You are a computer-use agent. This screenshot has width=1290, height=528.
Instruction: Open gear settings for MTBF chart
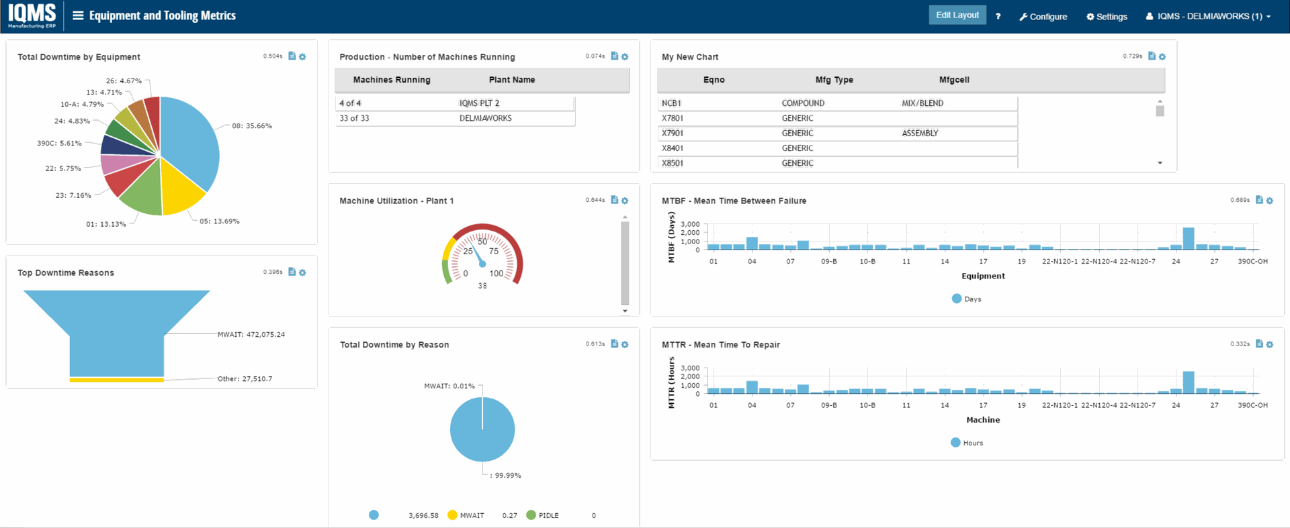pyautogui.click(x=1269, y=200)
